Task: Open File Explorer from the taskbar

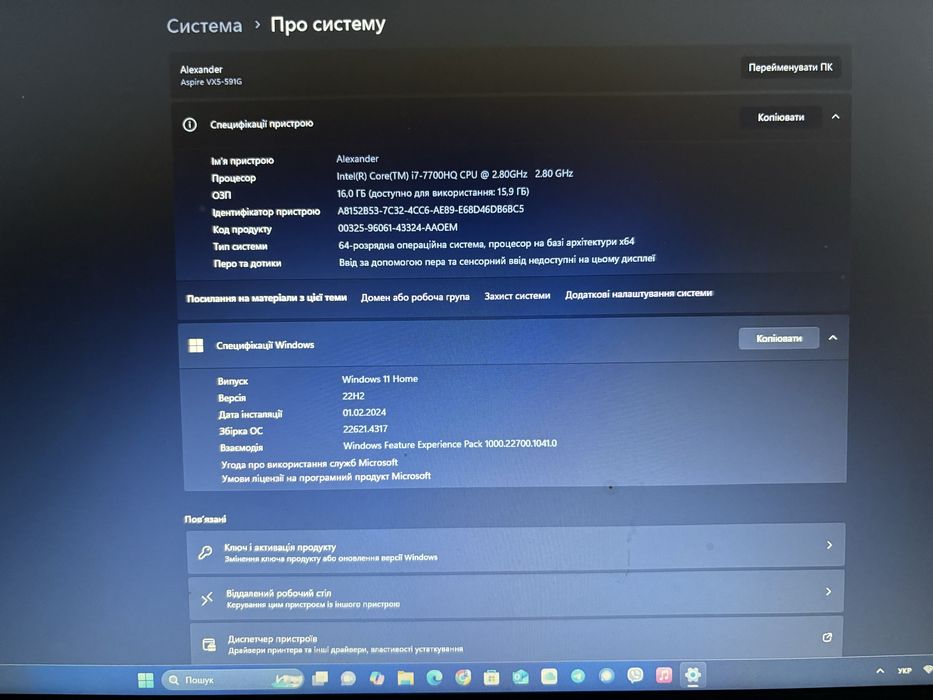Action: [405, 677]
